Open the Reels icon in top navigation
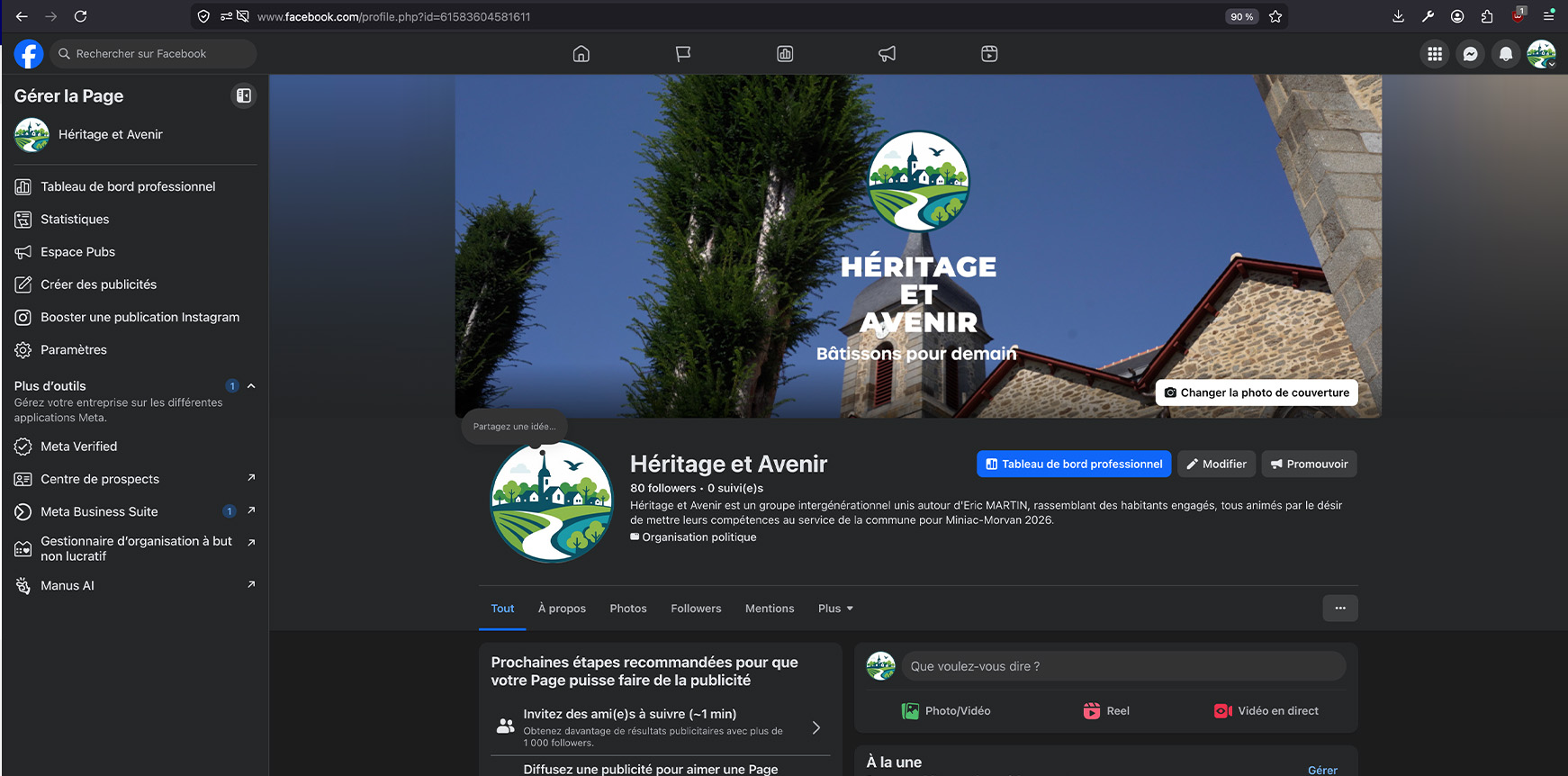 click(x=989, y=54)
